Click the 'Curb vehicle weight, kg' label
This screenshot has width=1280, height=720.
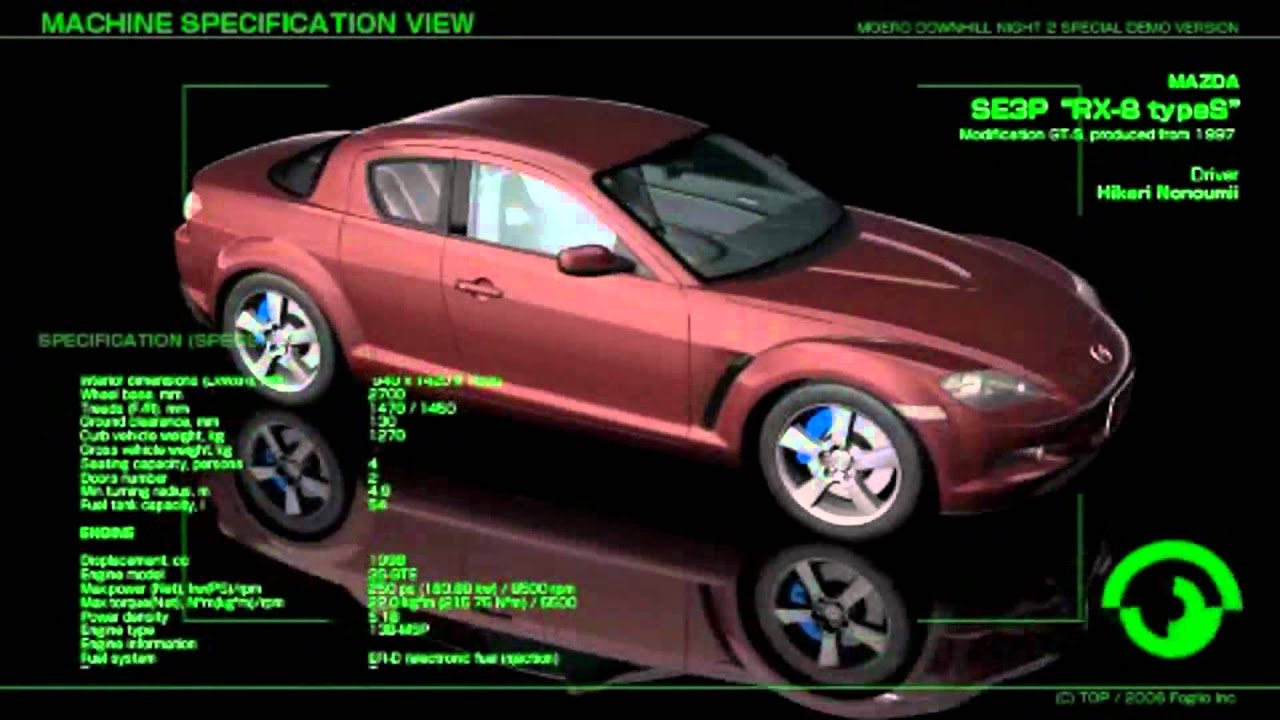[x=152, y=436]
